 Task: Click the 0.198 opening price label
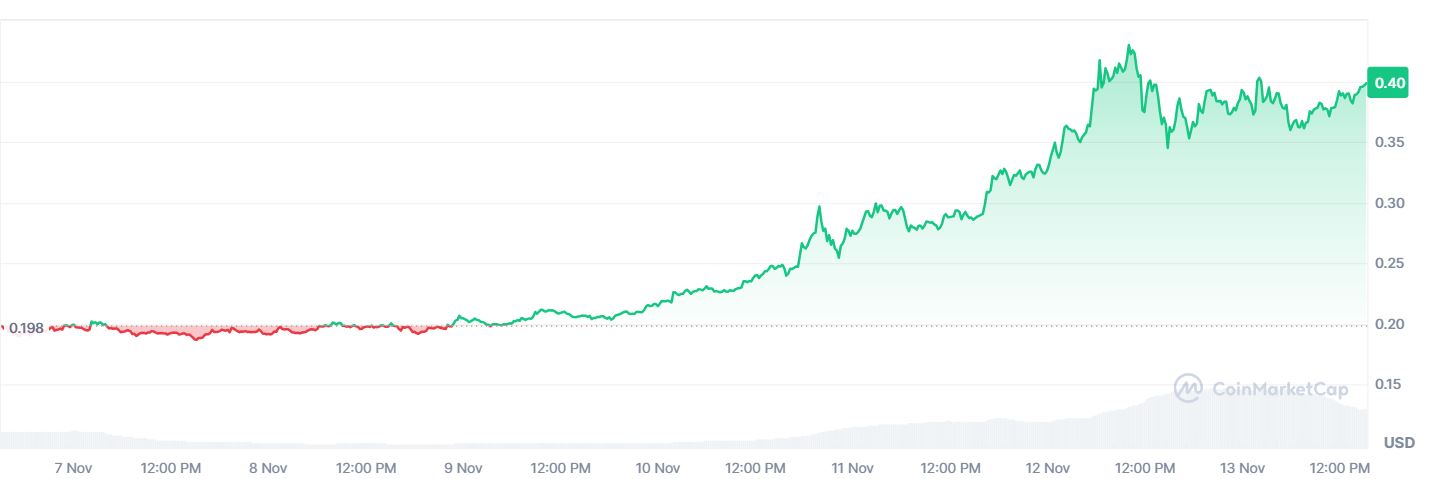(26, 328)
